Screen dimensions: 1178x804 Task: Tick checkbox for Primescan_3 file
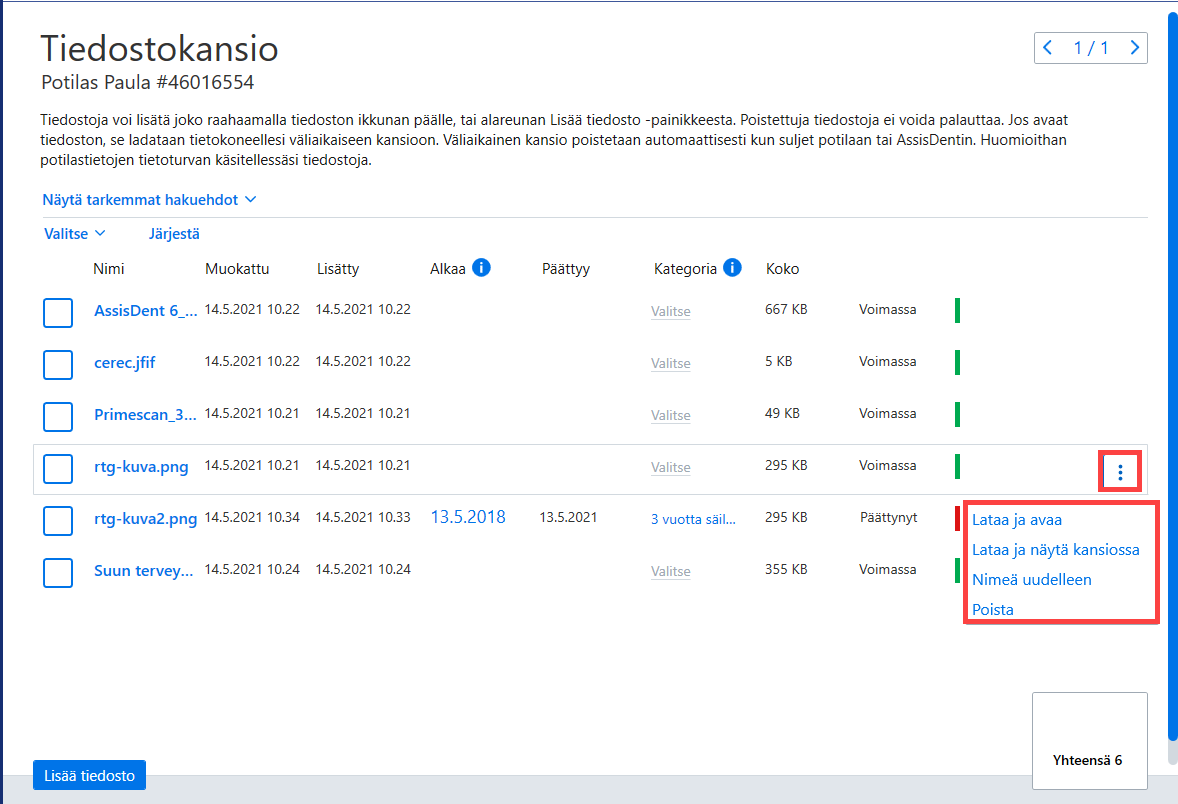pos(58,416)
